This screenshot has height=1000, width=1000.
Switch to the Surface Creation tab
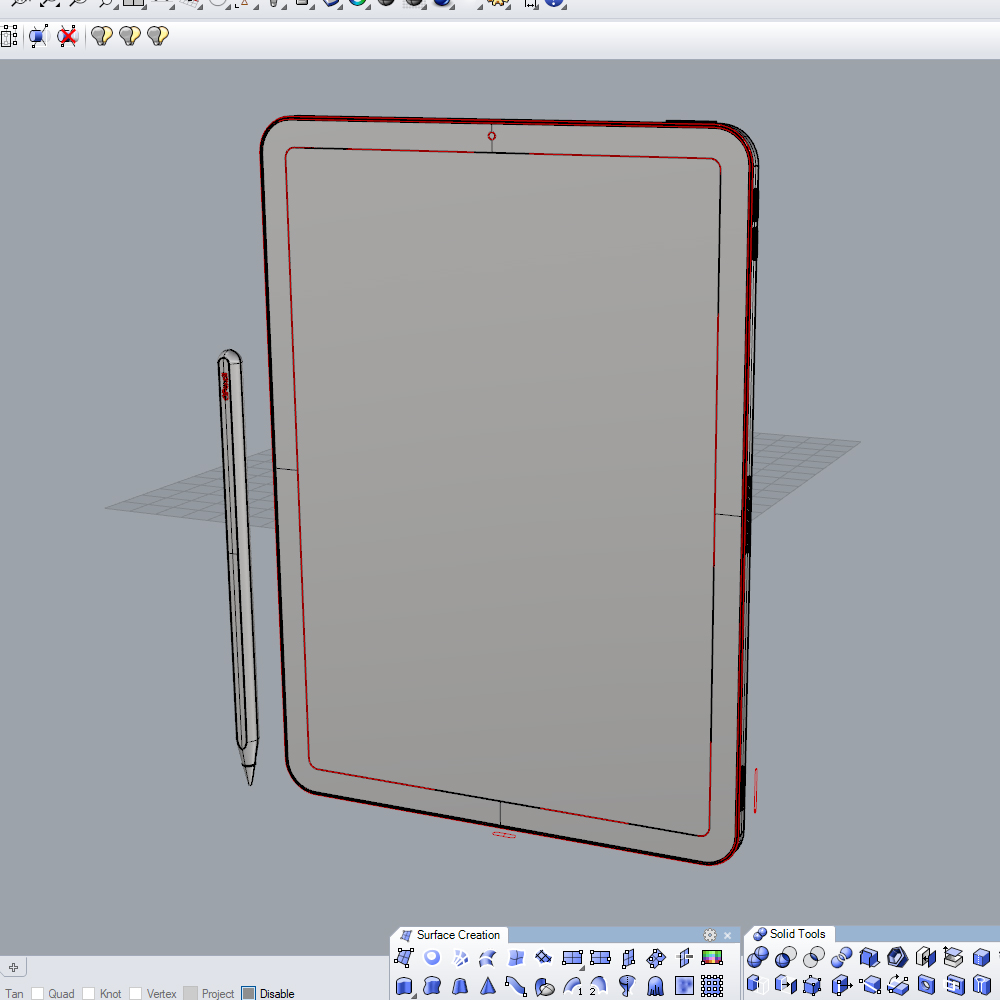pos(450,935)
